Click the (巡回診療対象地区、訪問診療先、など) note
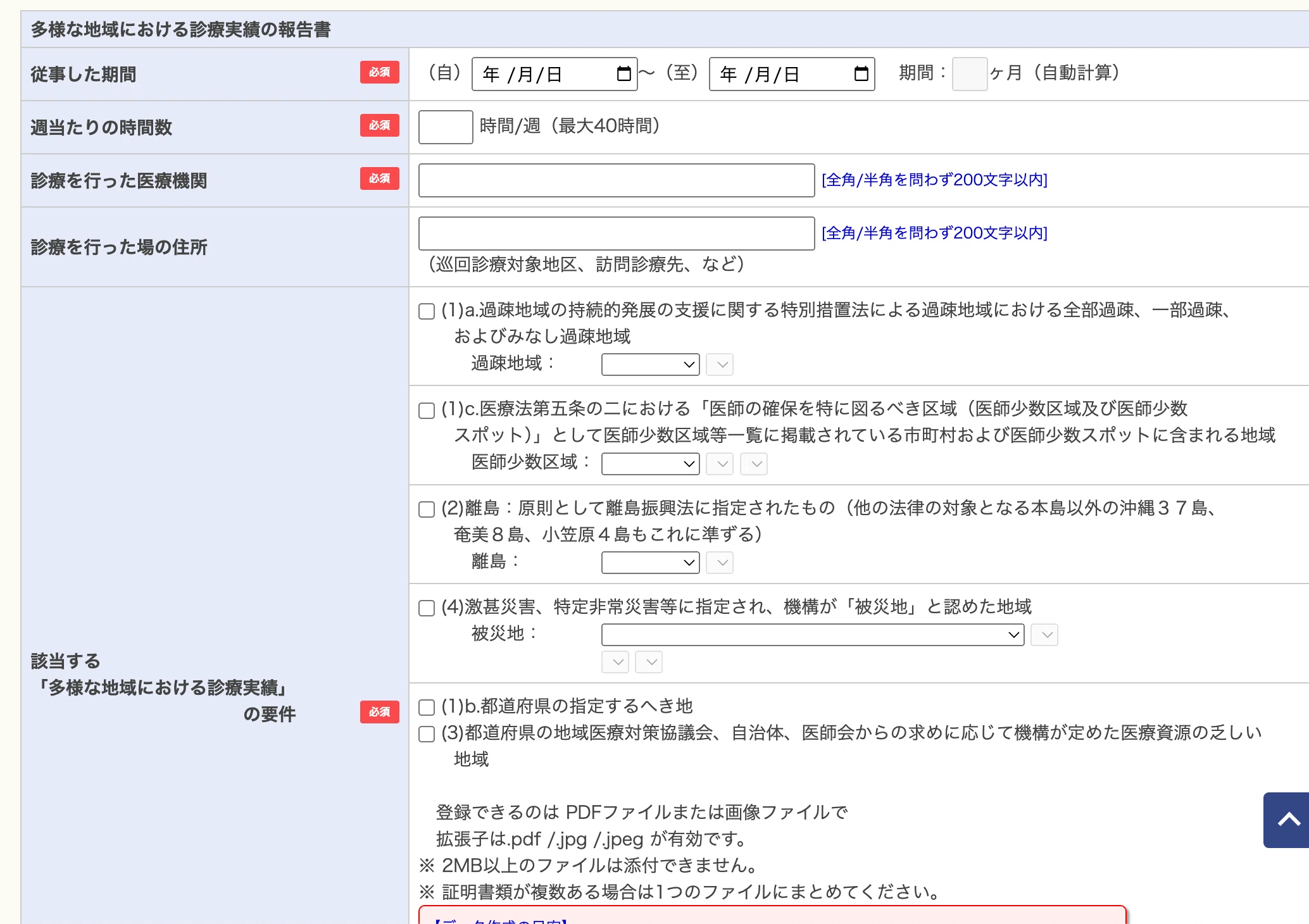 [586, 264]
